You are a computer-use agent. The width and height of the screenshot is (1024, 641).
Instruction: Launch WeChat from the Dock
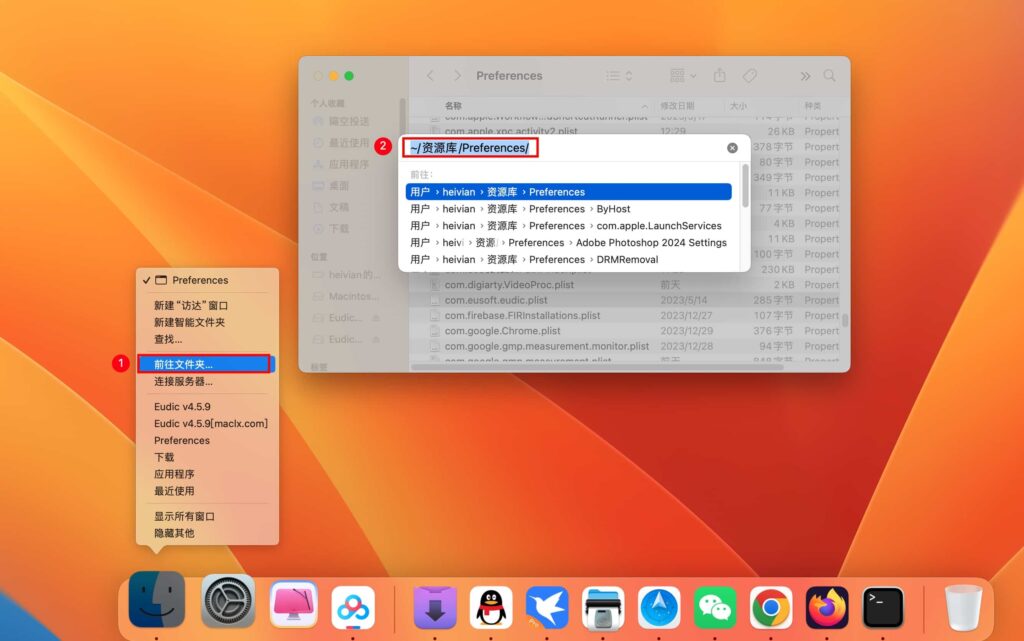click(714, 605)
